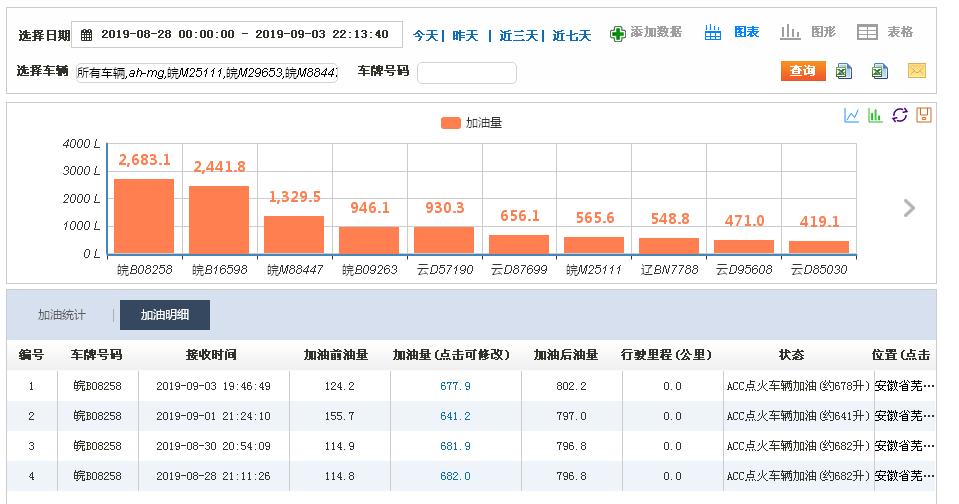Click the Excel icon next to the envelope

(x=879, y=71)
